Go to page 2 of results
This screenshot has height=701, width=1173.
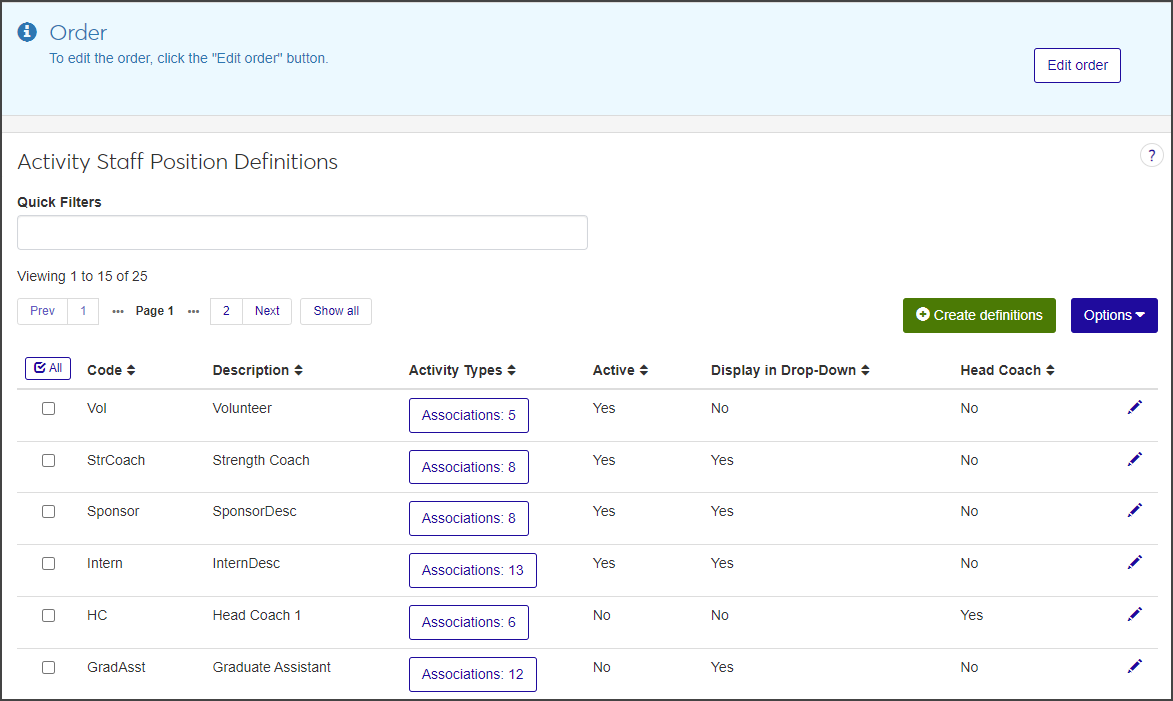(226, 311)
